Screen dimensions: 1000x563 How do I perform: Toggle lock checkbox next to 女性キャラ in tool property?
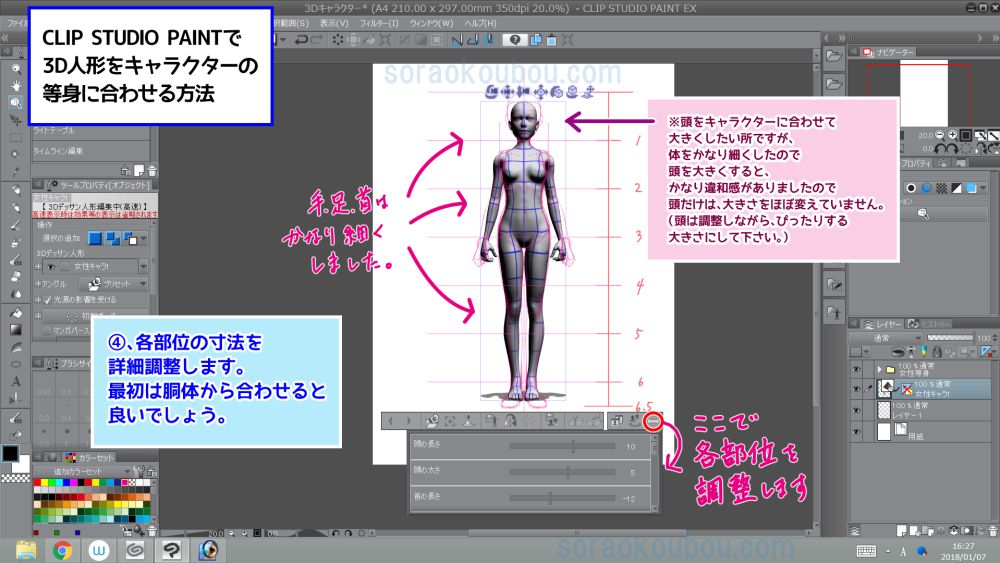(x=64, y=267)
